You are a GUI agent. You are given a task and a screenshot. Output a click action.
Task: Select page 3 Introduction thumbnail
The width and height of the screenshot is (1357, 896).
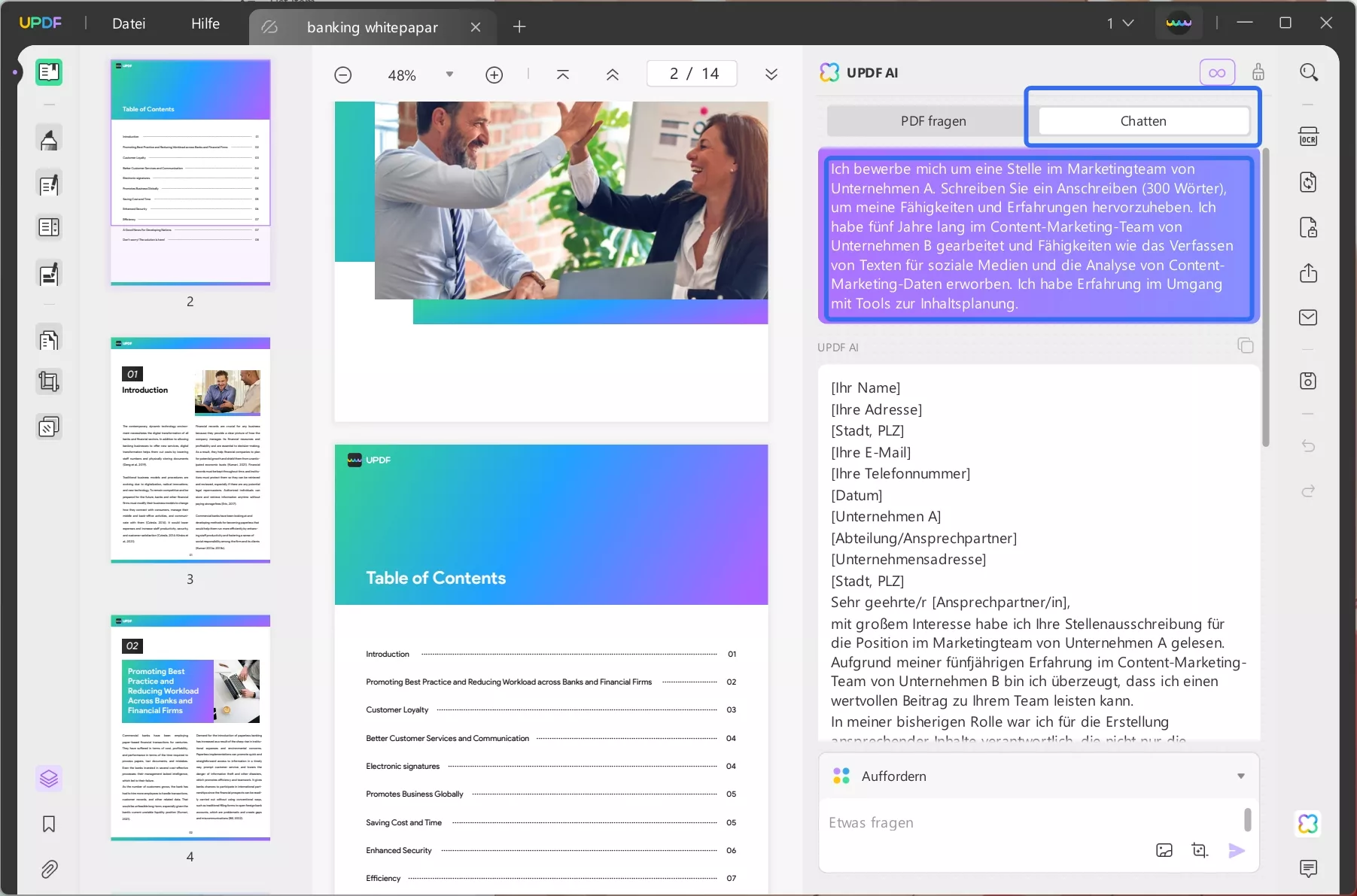[190, 450]
